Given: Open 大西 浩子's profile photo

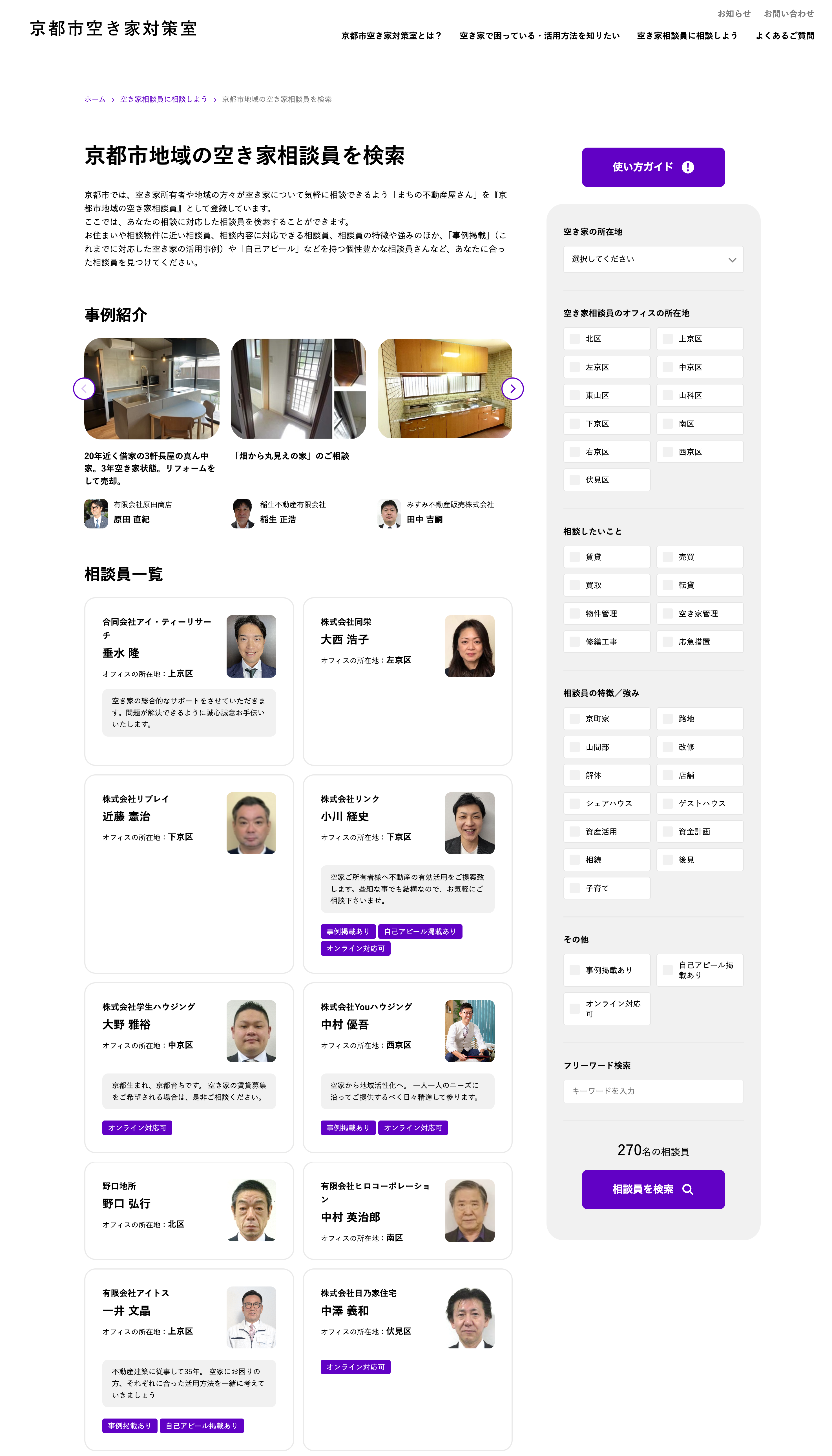Looking at the screenshot, I should click(x=469, y=646).
